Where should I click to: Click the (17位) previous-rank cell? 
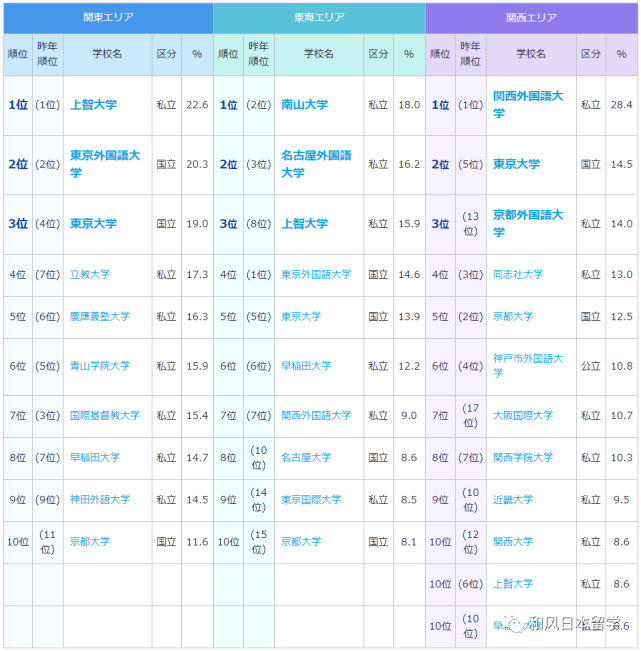(x=471, y=415)
